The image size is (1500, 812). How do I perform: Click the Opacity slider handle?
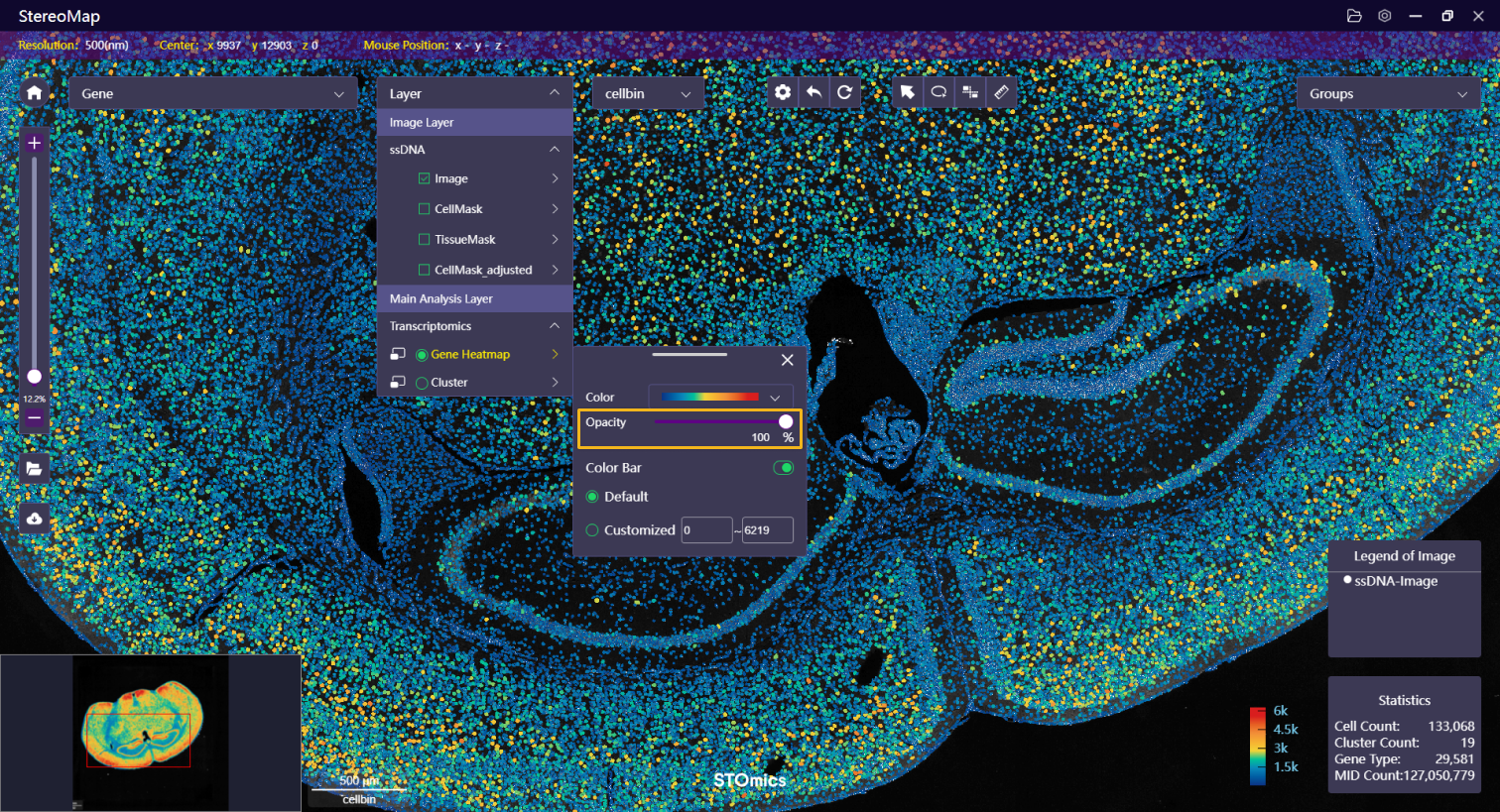(x=786, y=421)
